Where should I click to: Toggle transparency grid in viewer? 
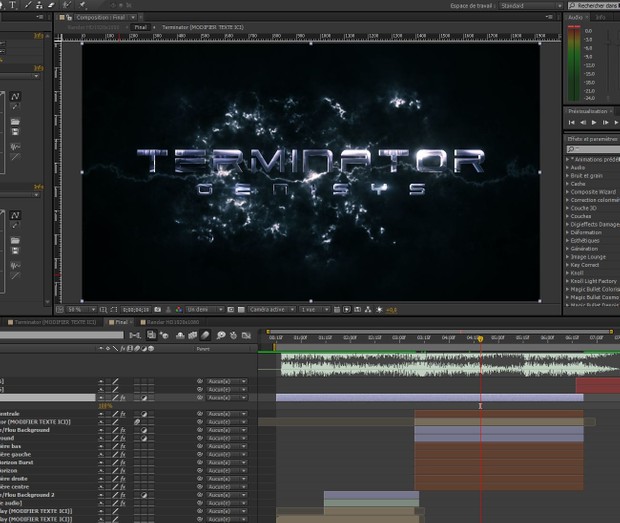(241, 310)
